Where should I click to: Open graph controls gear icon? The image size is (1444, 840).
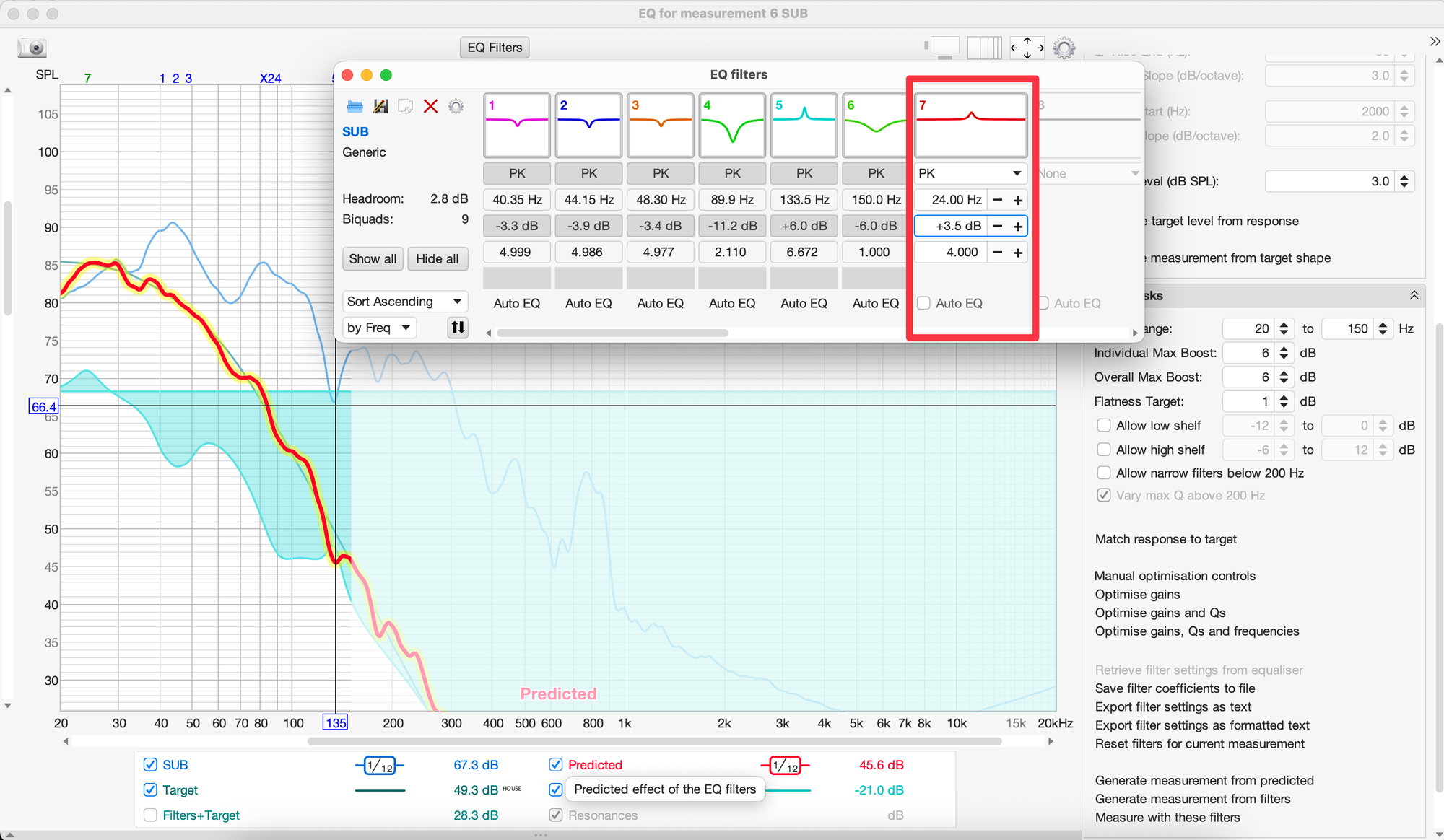coord(1064,48)
